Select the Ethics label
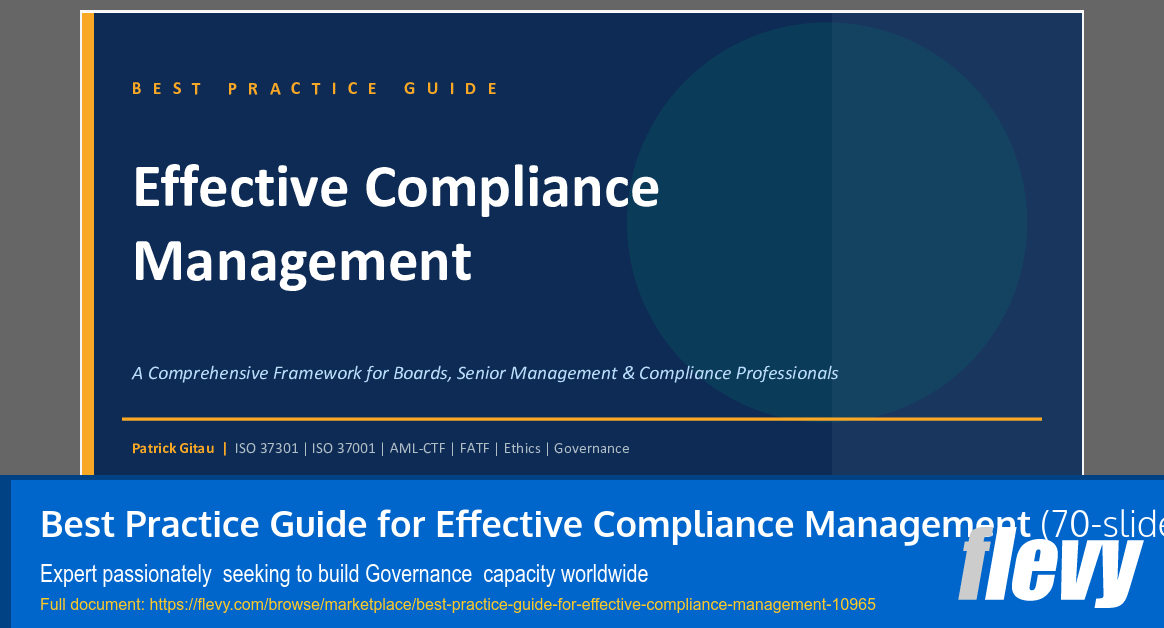Viewport: 1164px width, 628px height. (x=522, y=448)
